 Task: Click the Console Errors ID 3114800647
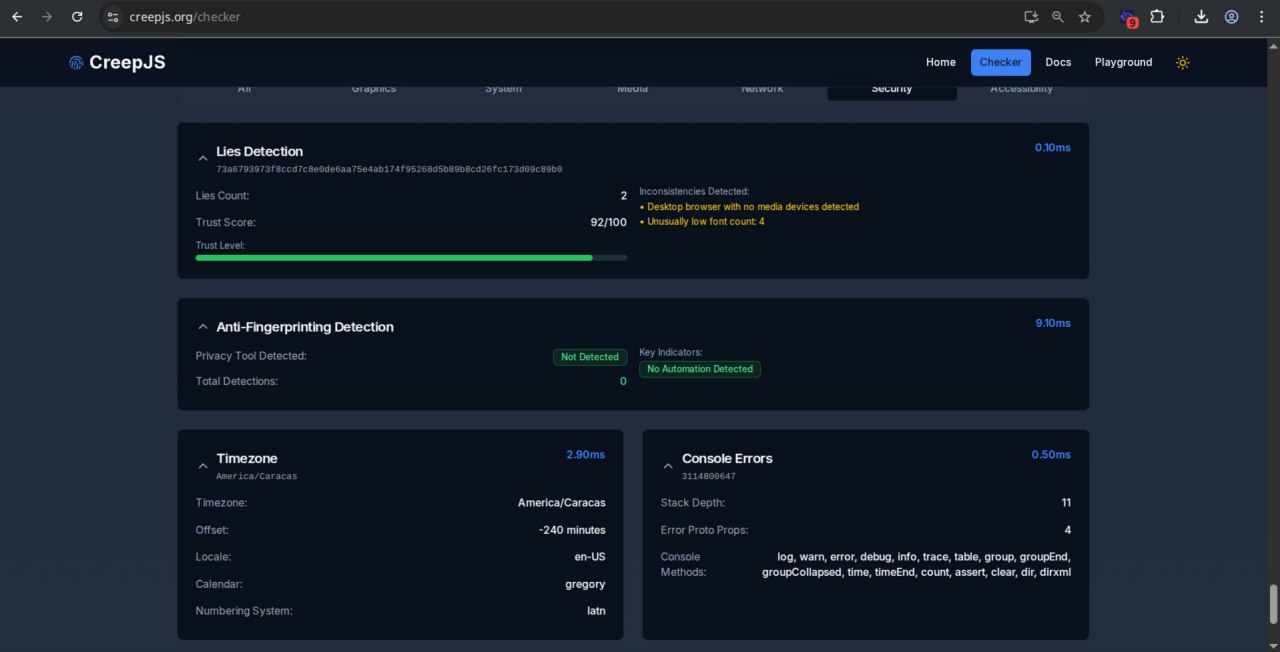pos(708,477)
